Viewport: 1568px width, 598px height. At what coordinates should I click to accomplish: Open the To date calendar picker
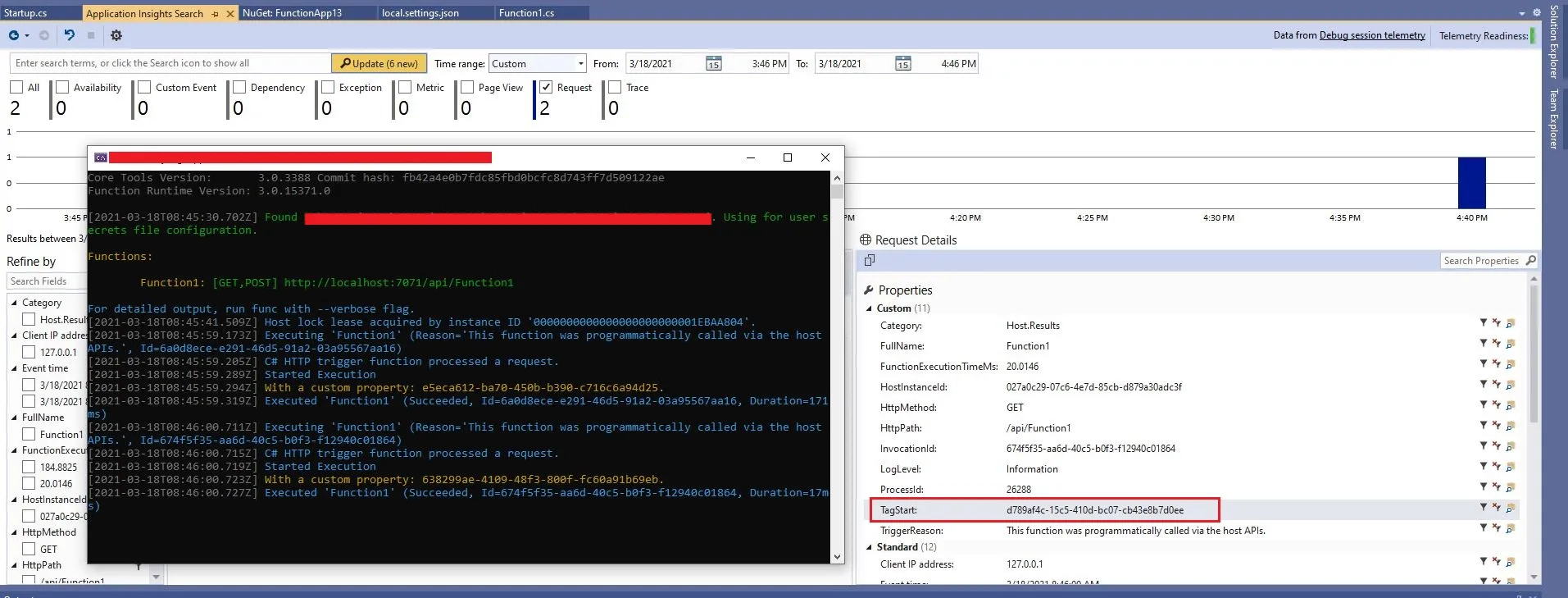tap(902, 64)
